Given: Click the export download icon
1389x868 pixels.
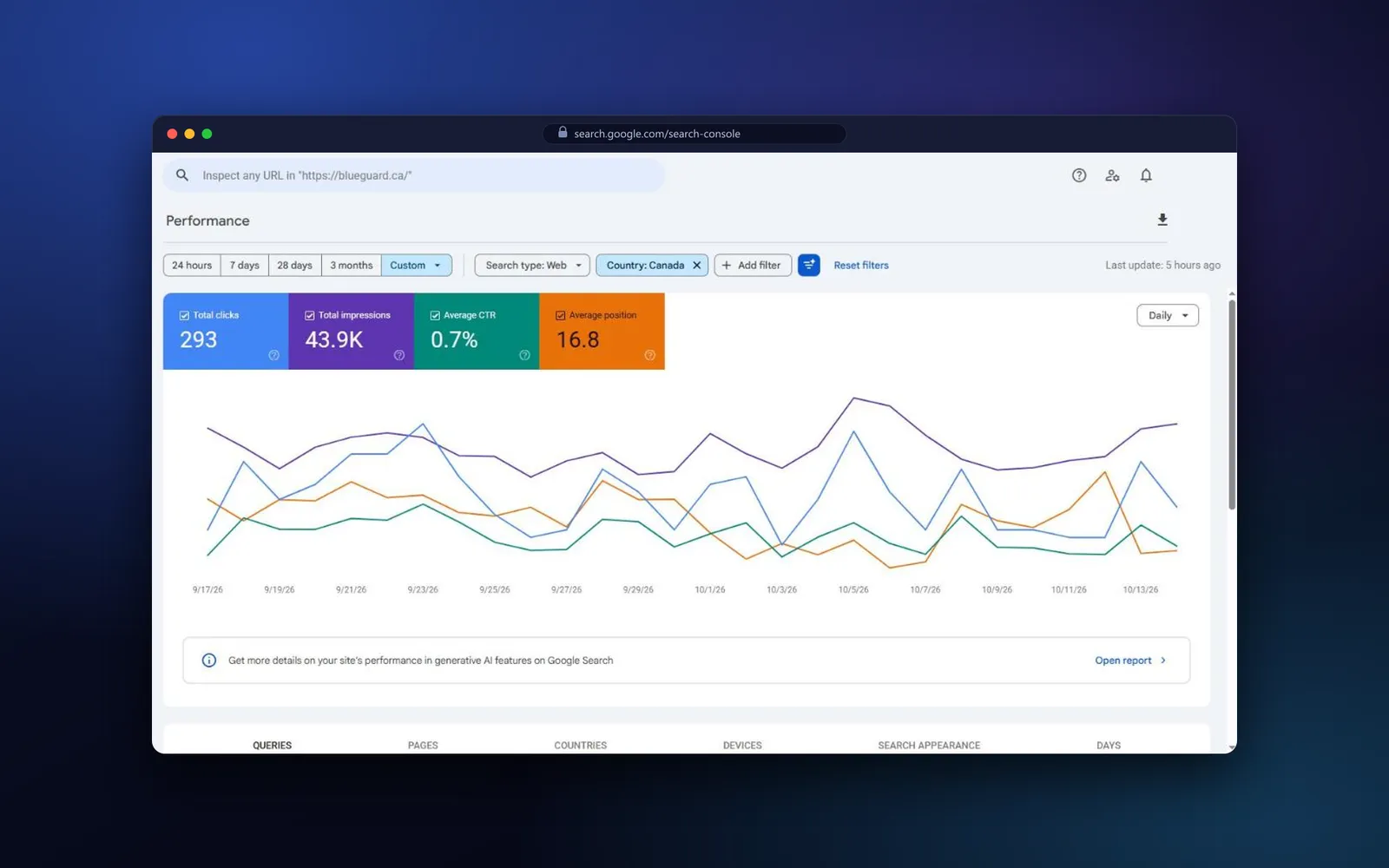Looking at the screenshot, I should [x=1162, y=220].
